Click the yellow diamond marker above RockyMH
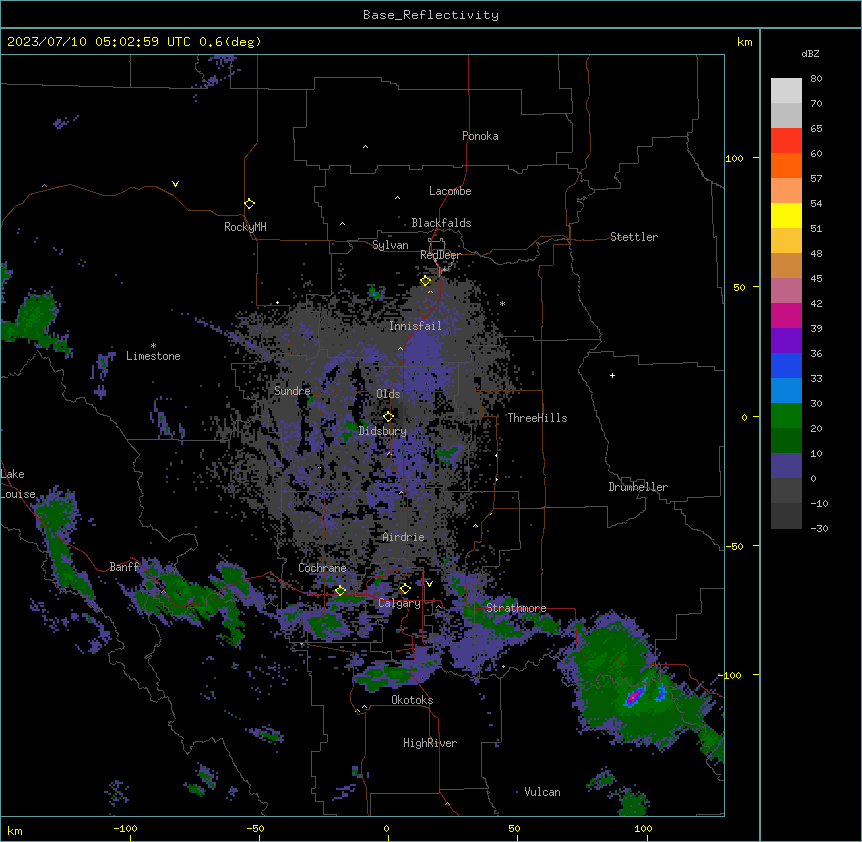862x842 pixels. coord(249,204)
